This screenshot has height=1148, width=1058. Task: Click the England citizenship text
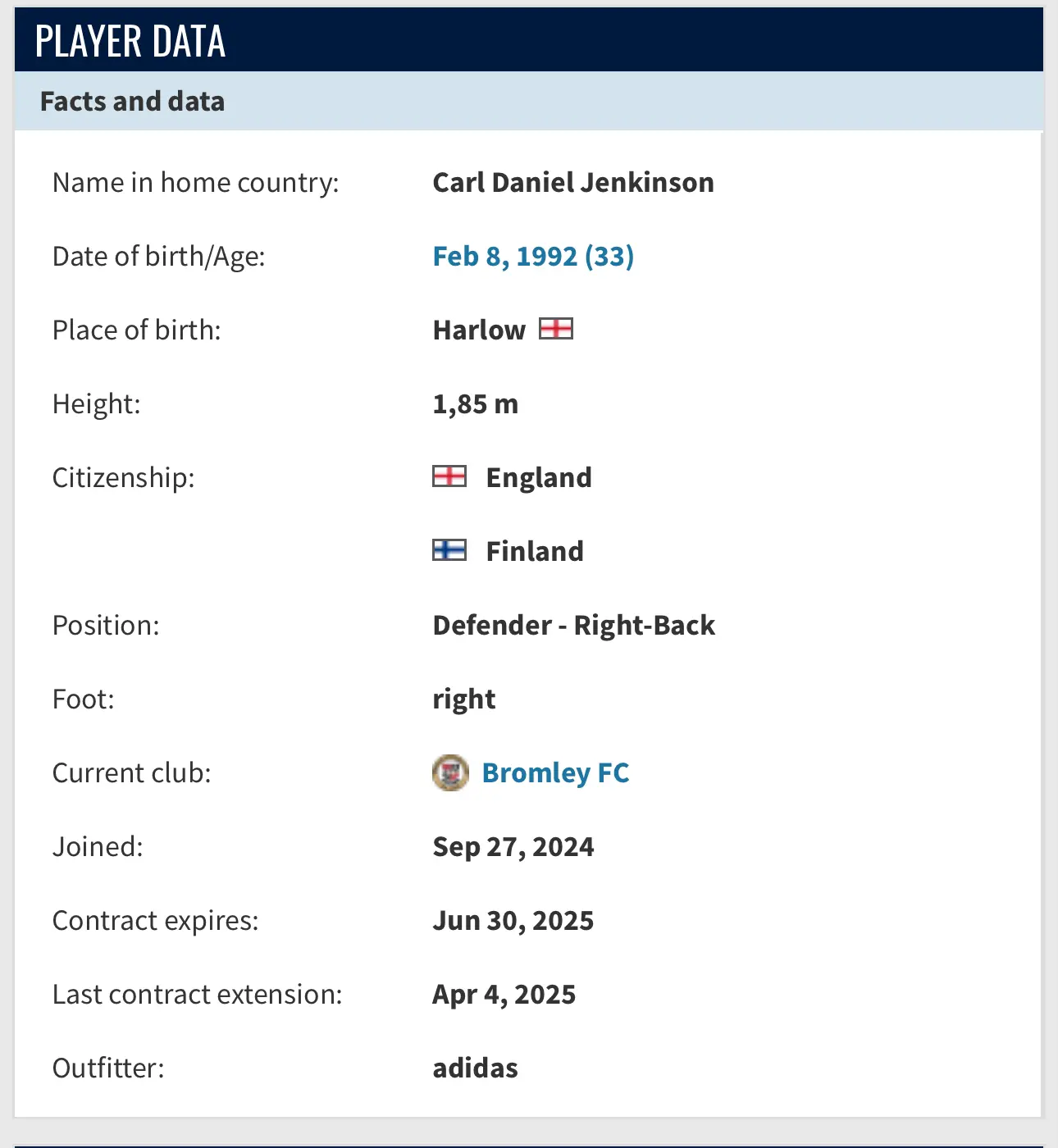click(x=539, y=478)
